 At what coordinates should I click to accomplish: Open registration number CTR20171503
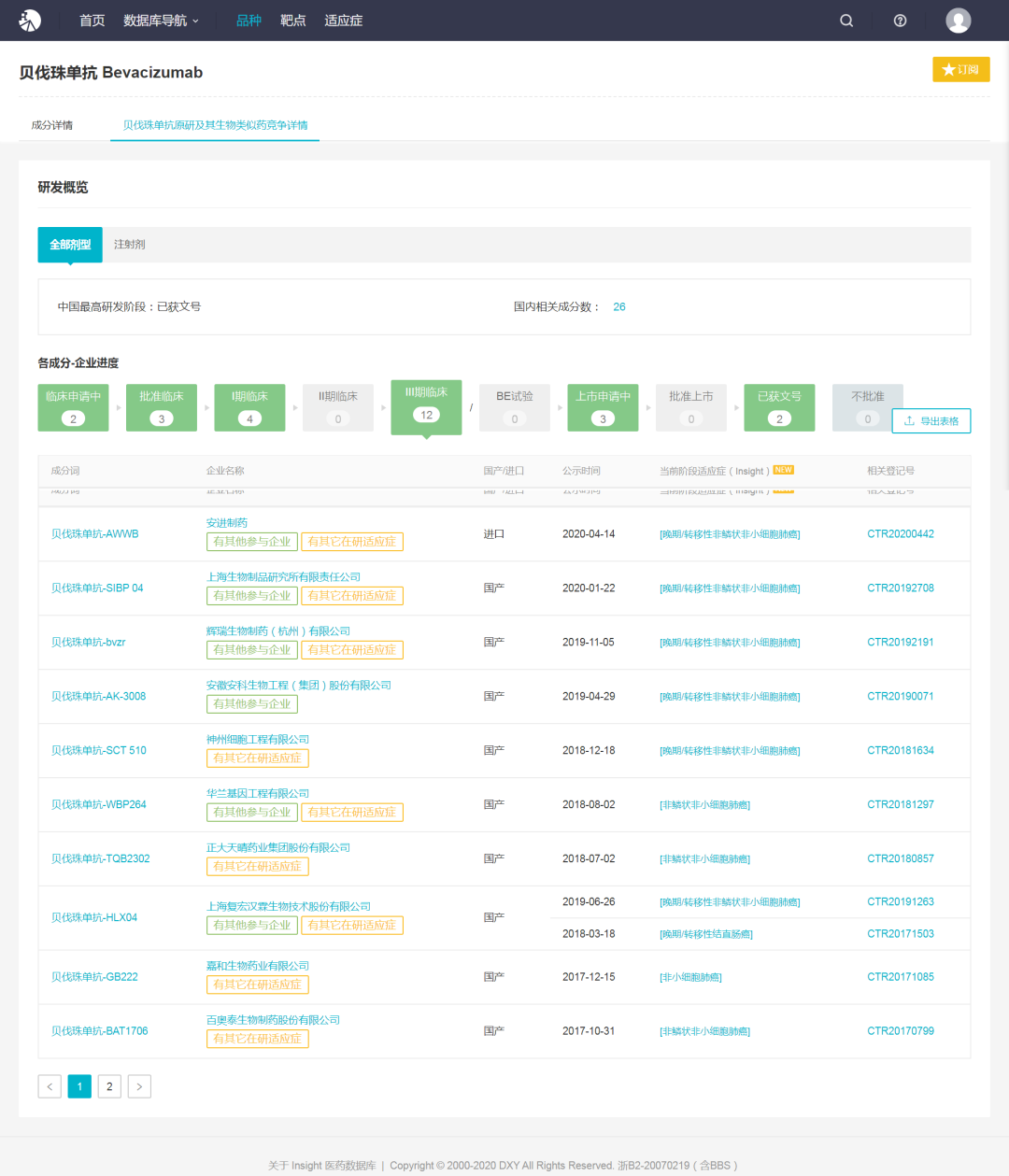tap(901, 934)
